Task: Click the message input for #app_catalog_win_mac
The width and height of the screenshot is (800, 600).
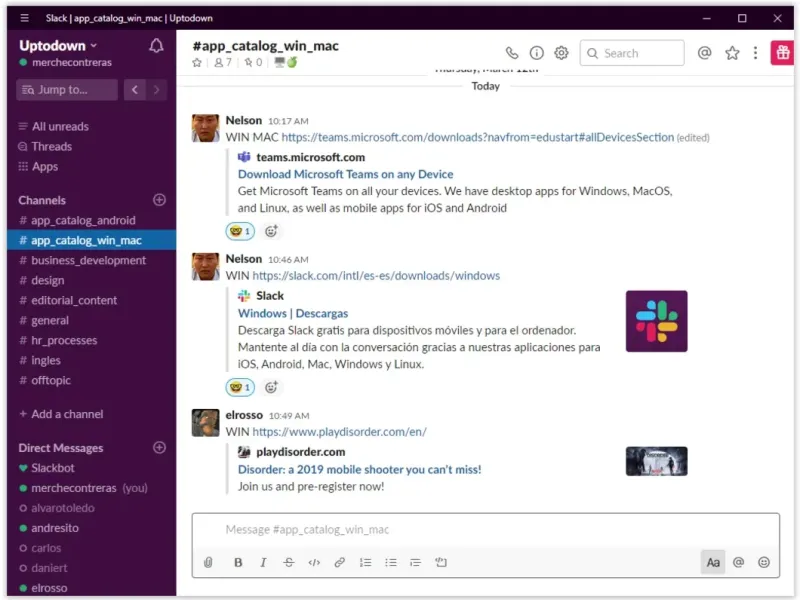Action: pos(485,530)
